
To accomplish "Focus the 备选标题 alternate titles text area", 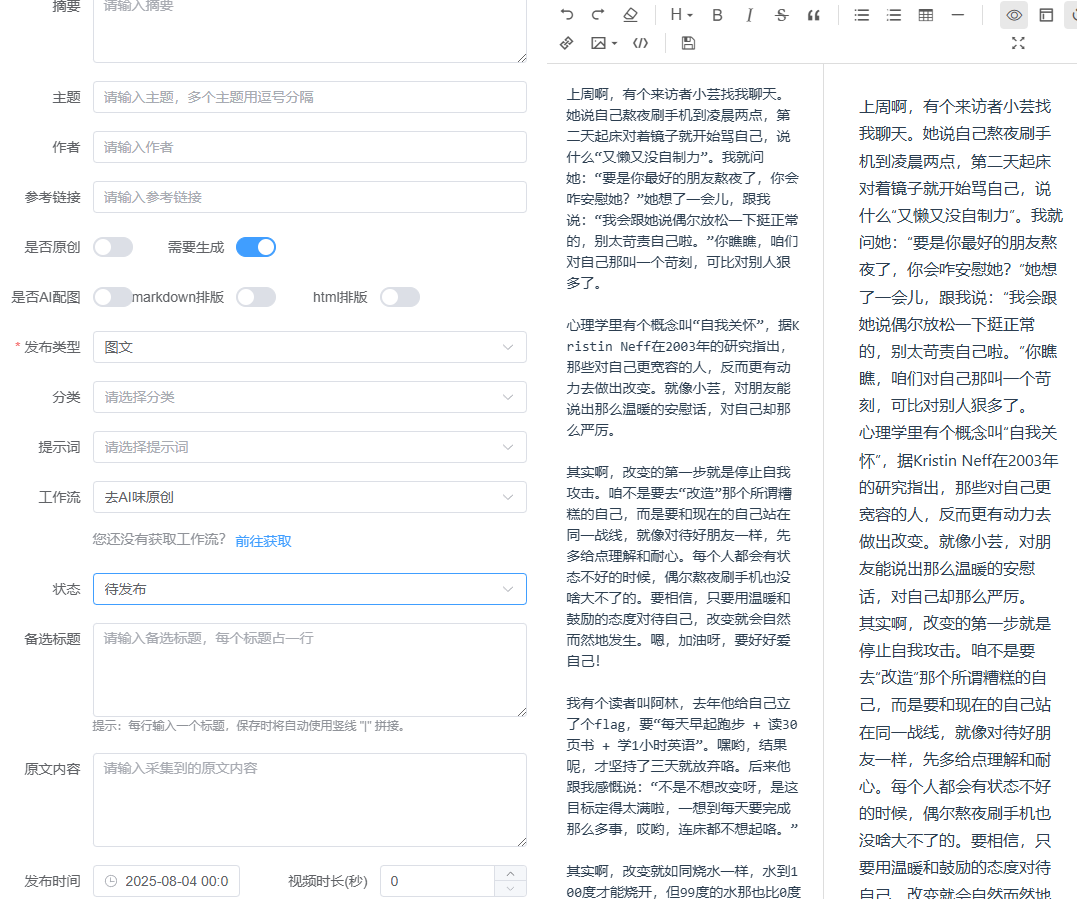I will point(310,670).
